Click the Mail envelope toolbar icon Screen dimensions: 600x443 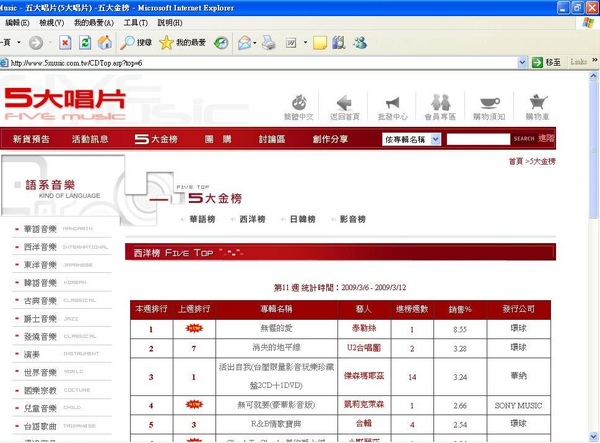[245, 42]
